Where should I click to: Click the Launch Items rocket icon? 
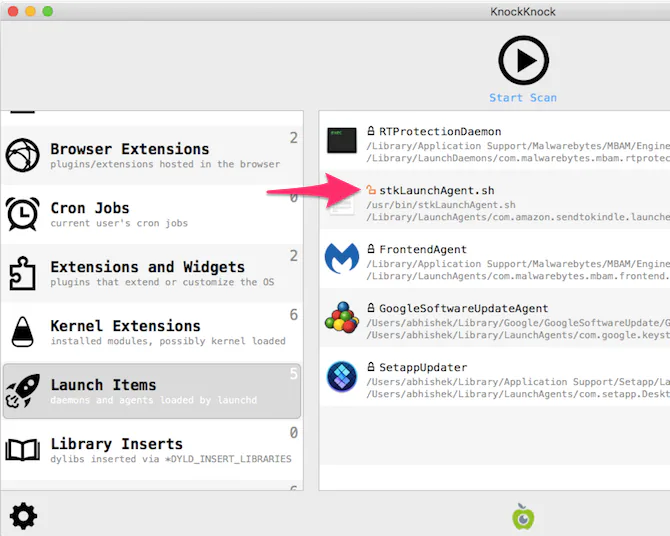[23, 391]
